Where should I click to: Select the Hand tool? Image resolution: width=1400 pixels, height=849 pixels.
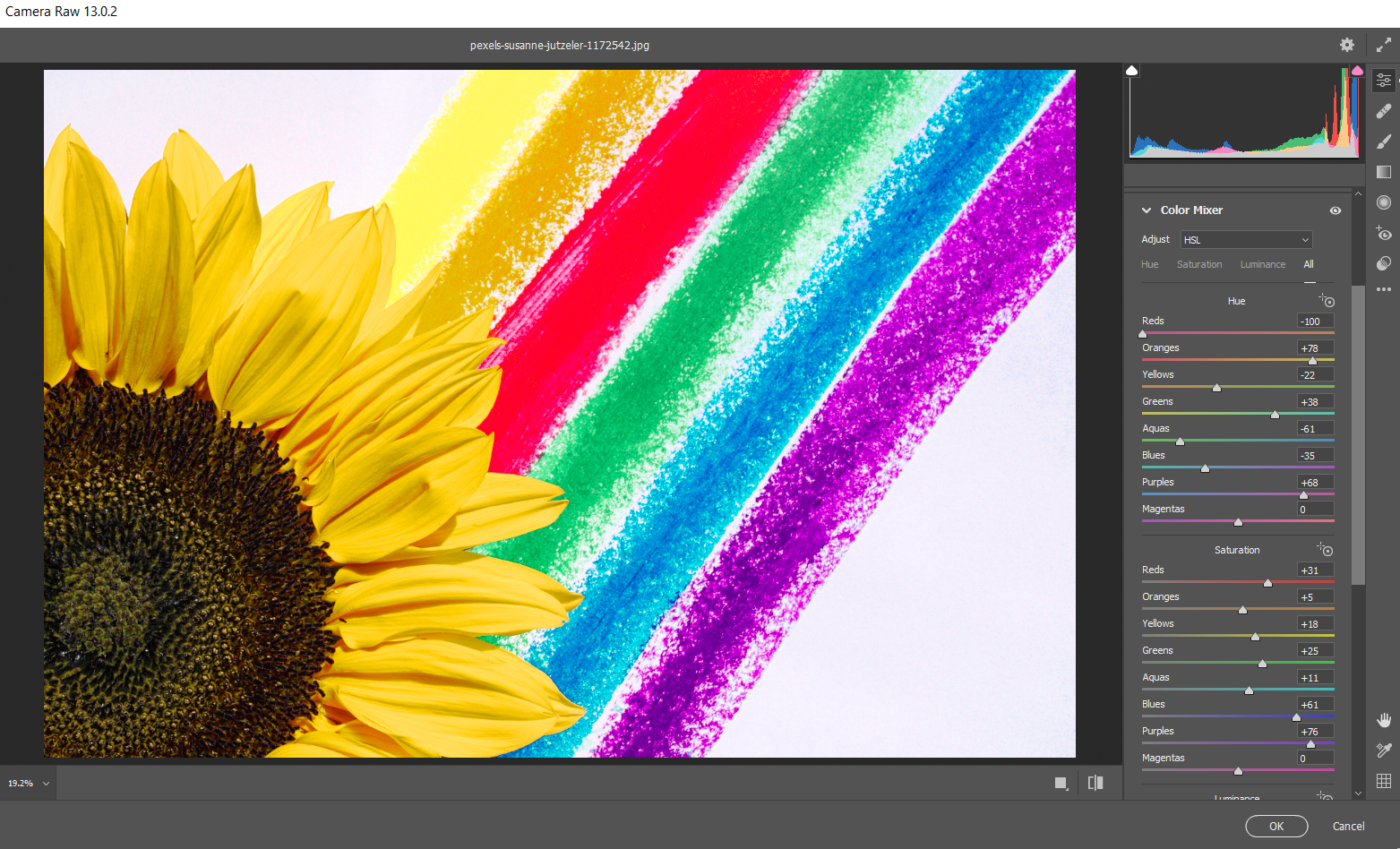pos(1383,719)
